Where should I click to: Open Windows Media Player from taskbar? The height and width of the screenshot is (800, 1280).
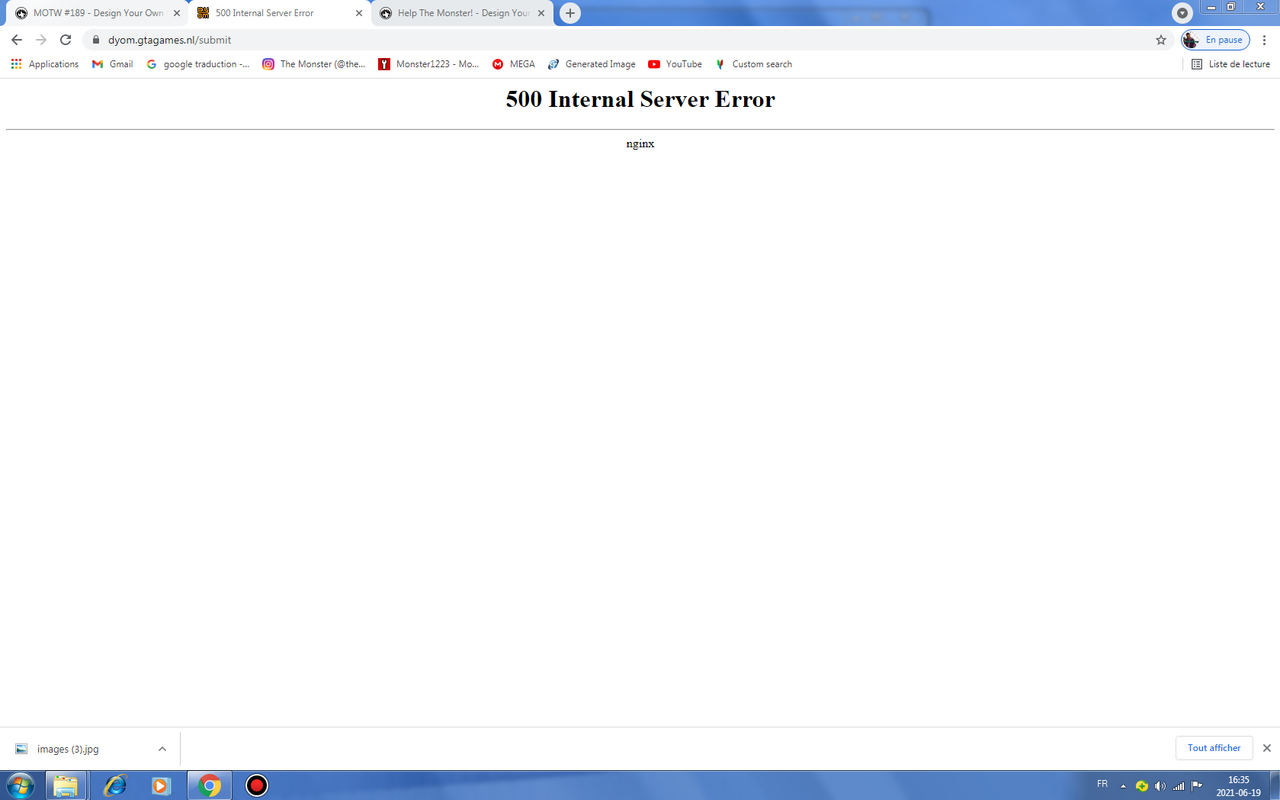coord(161,785)
